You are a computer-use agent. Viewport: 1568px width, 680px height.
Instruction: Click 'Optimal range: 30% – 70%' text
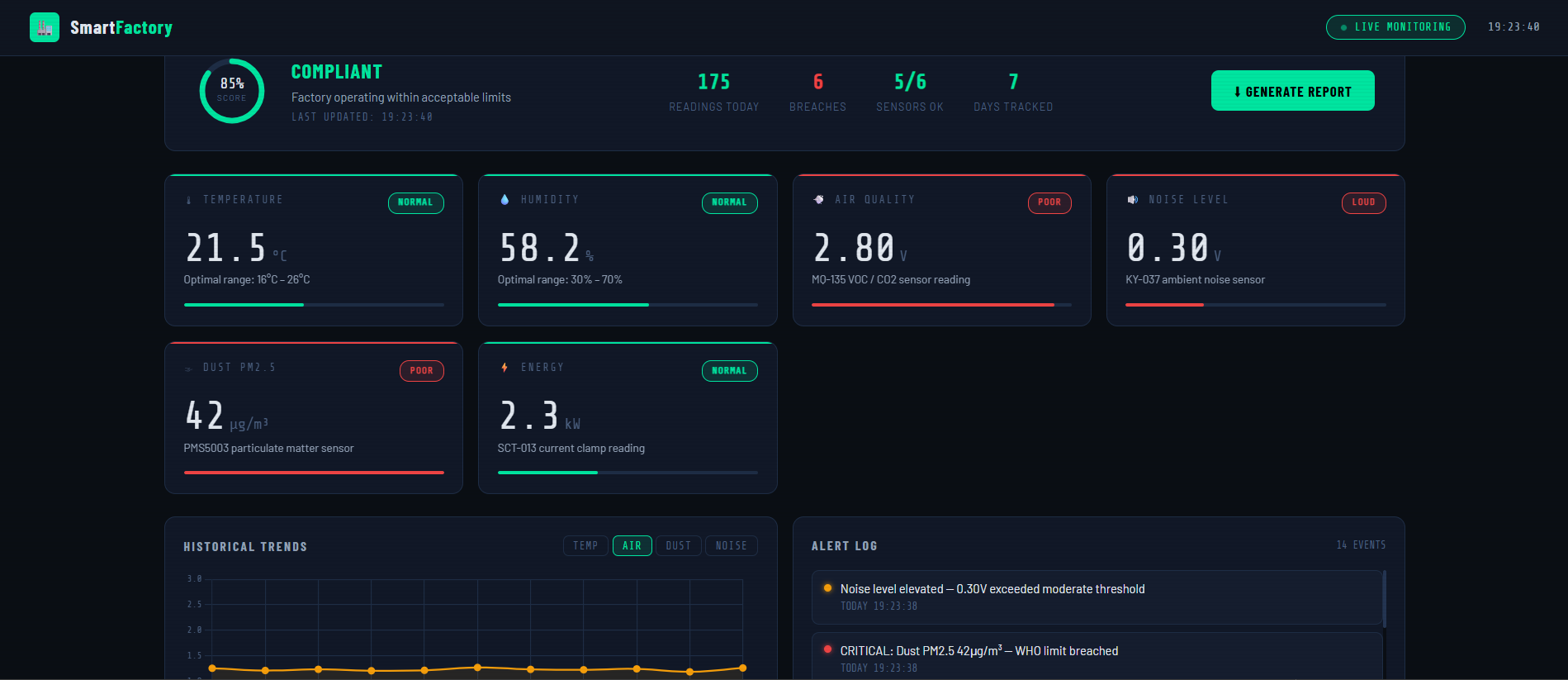(560, 280)
